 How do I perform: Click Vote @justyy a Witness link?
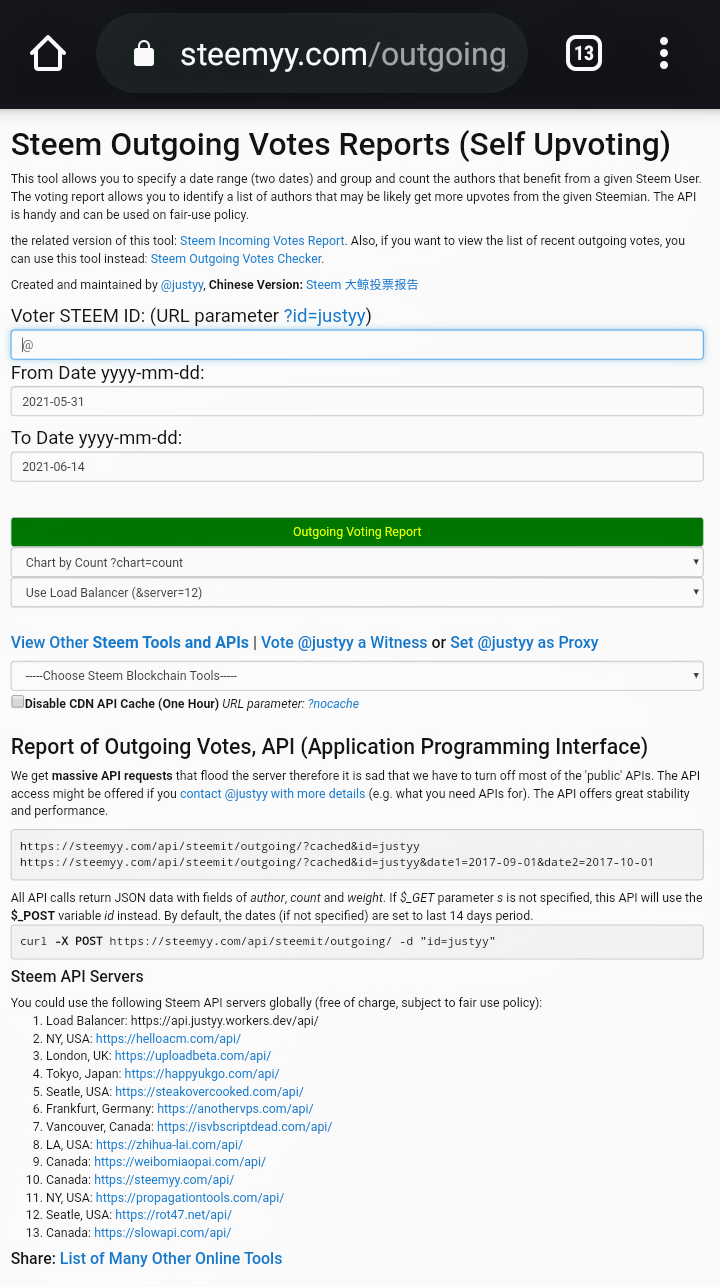point(344,642)
